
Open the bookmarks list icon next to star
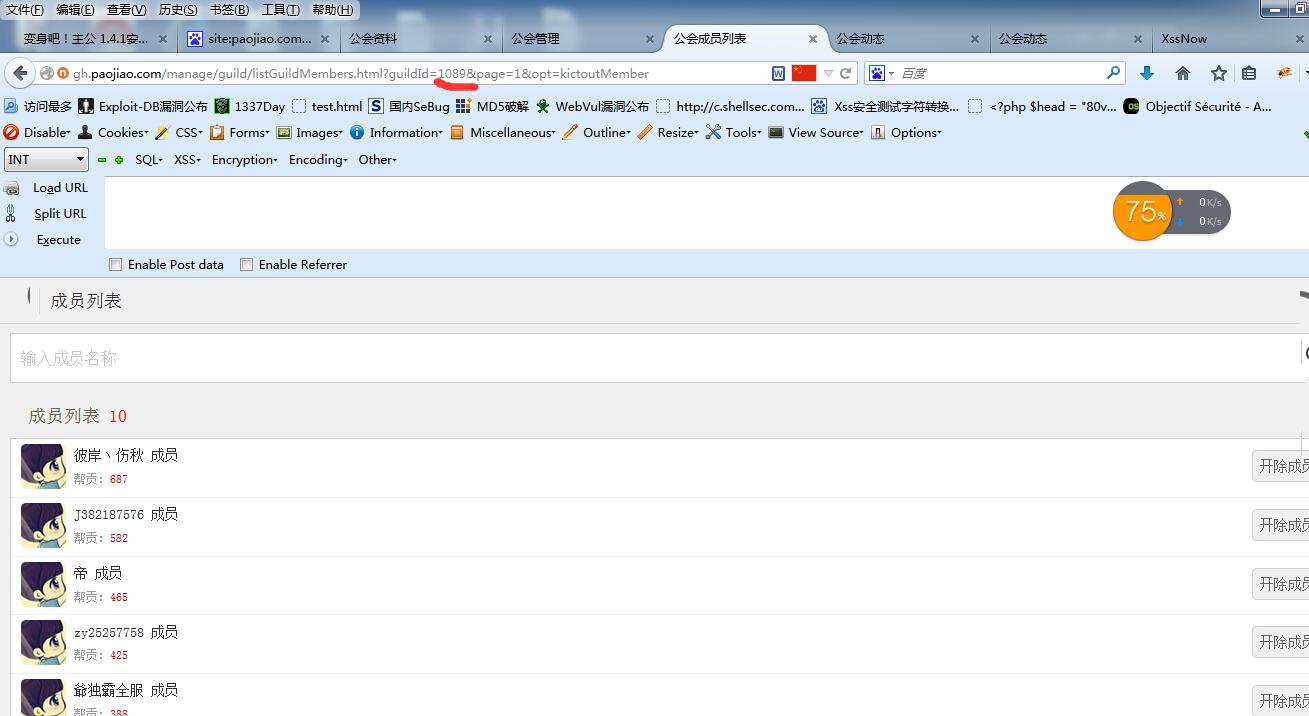coord(1249,73)
